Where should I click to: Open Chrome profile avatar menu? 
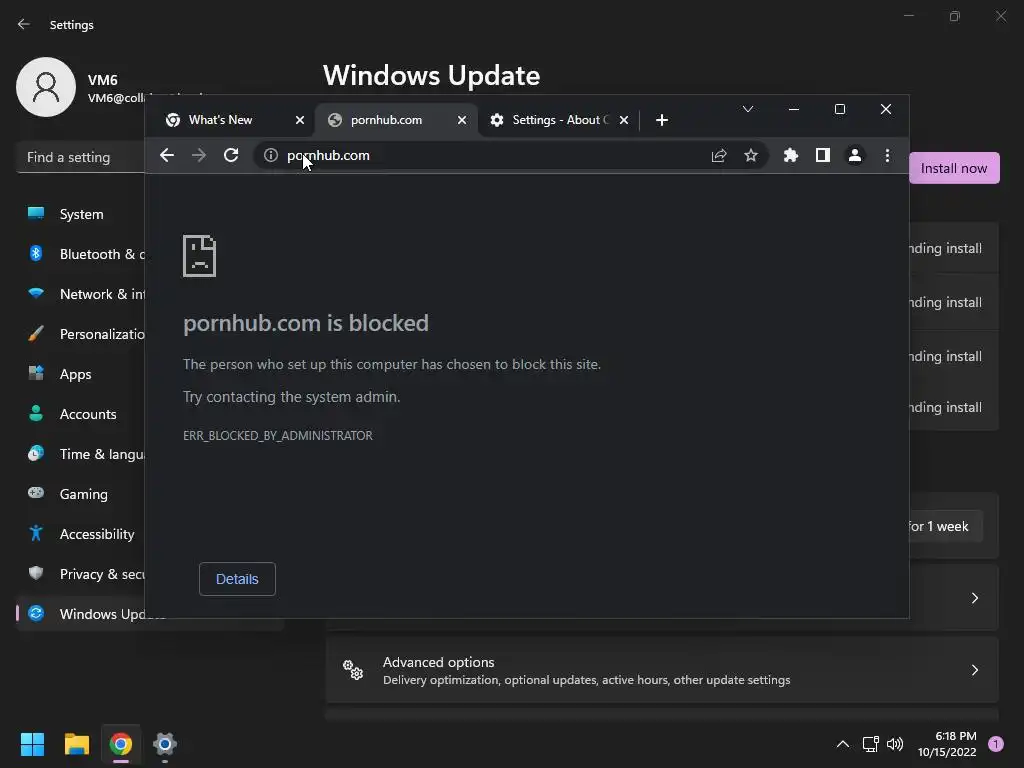click(x=855, y=155)
